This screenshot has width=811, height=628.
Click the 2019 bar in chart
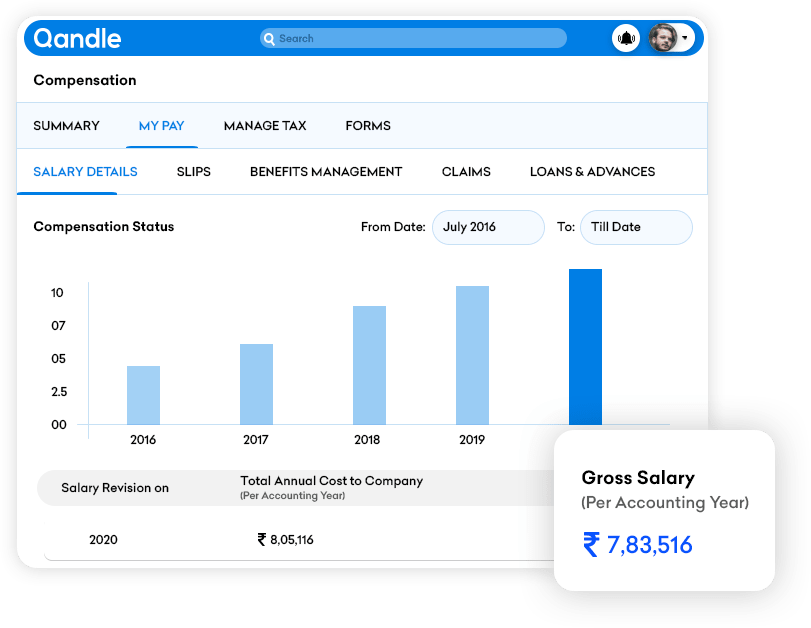click(472, 355)
